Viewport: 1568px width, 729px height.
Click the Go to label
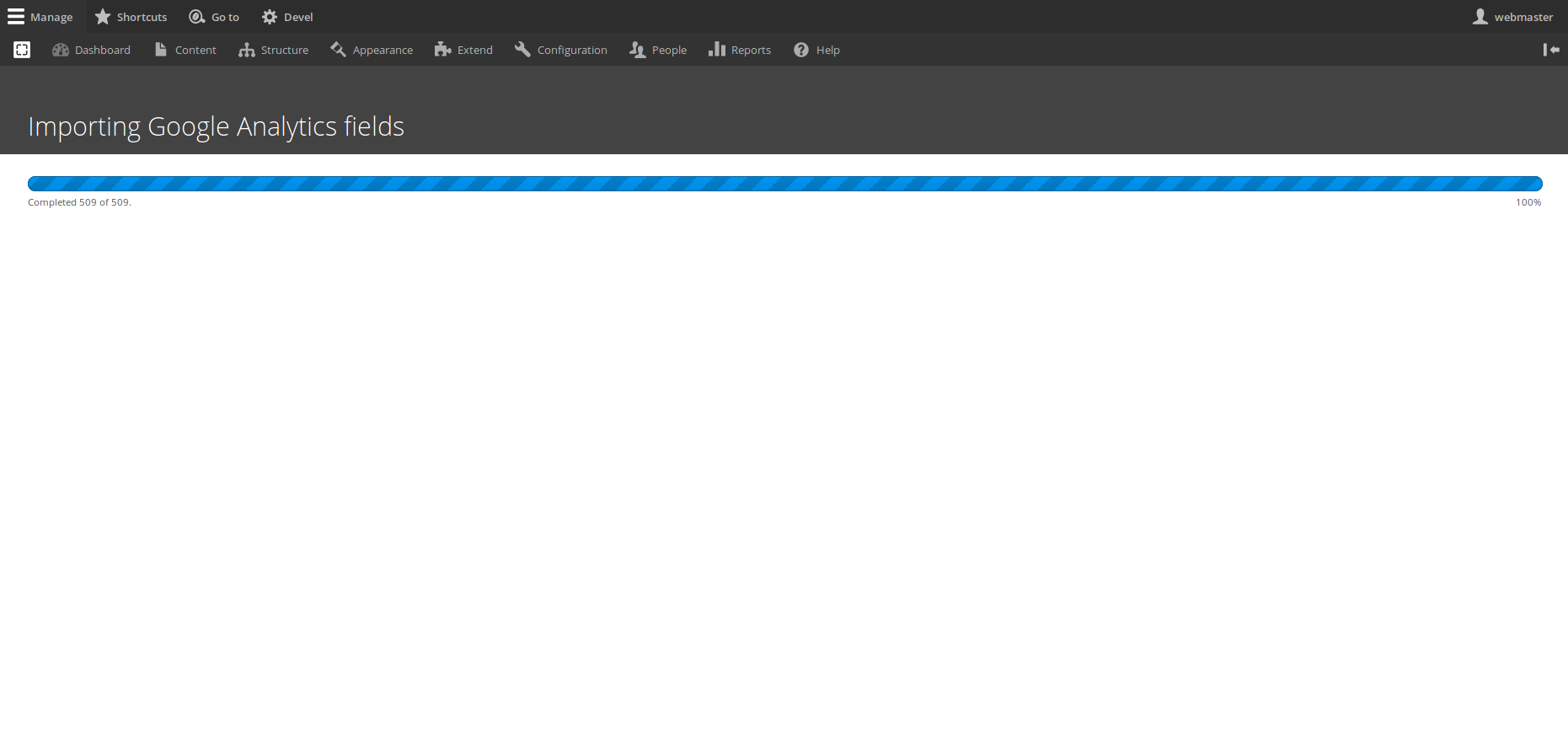point(225,17)
